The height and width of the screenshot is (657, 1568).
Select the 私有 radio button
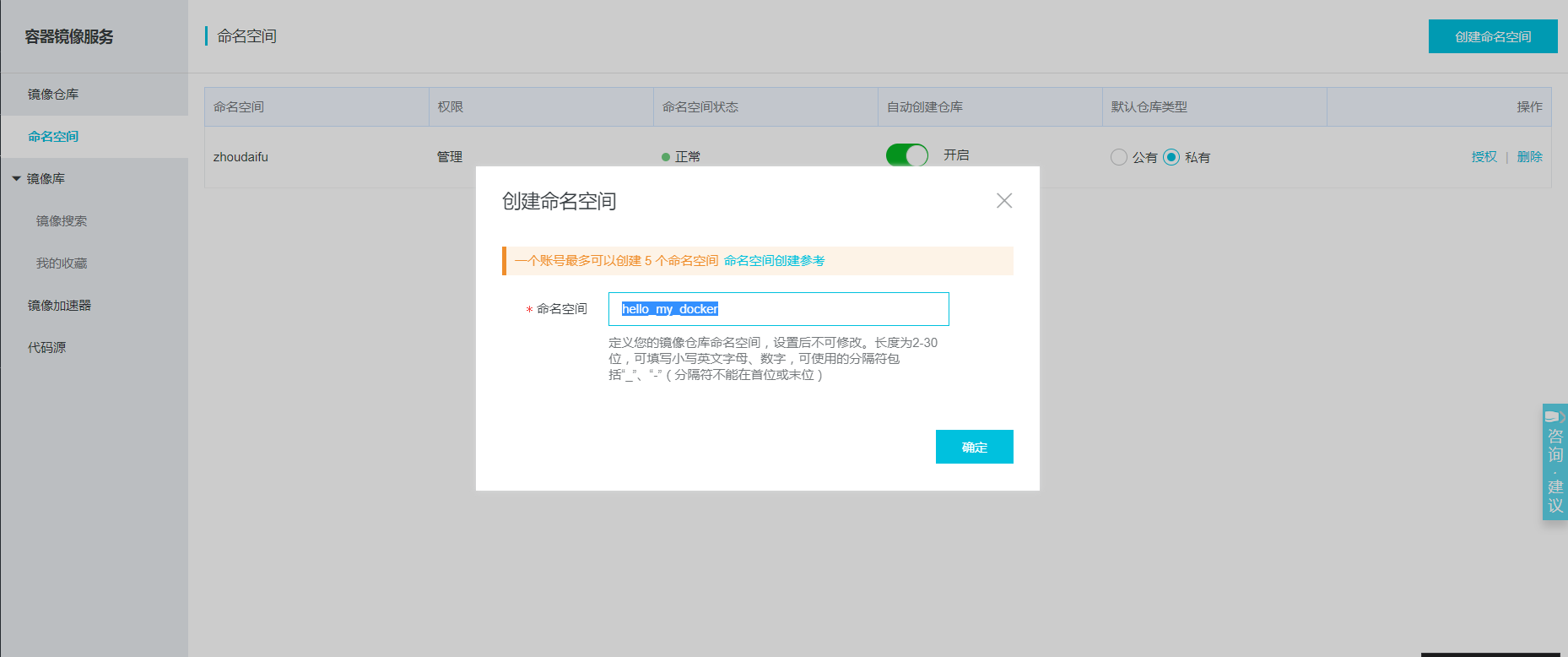pos(1171,157)
